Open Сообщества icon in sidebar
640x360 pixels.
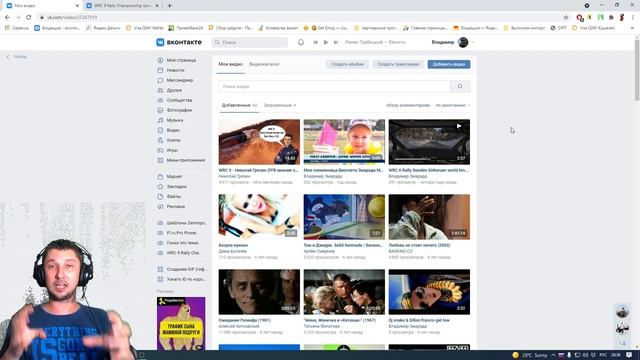coord(160,100)
